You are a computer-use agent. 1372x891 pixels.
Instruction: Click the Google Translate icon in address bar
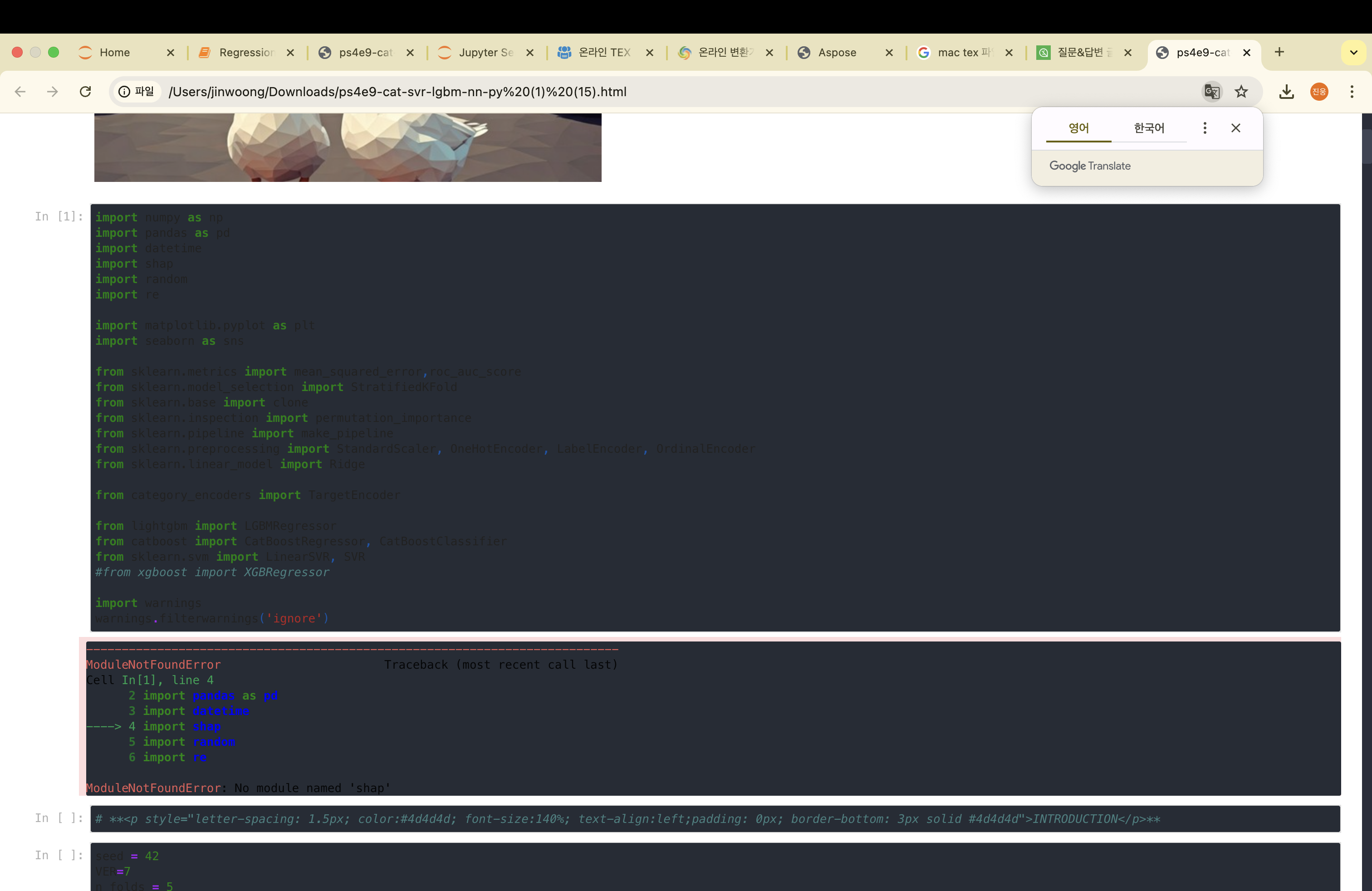pos(1212,92)
